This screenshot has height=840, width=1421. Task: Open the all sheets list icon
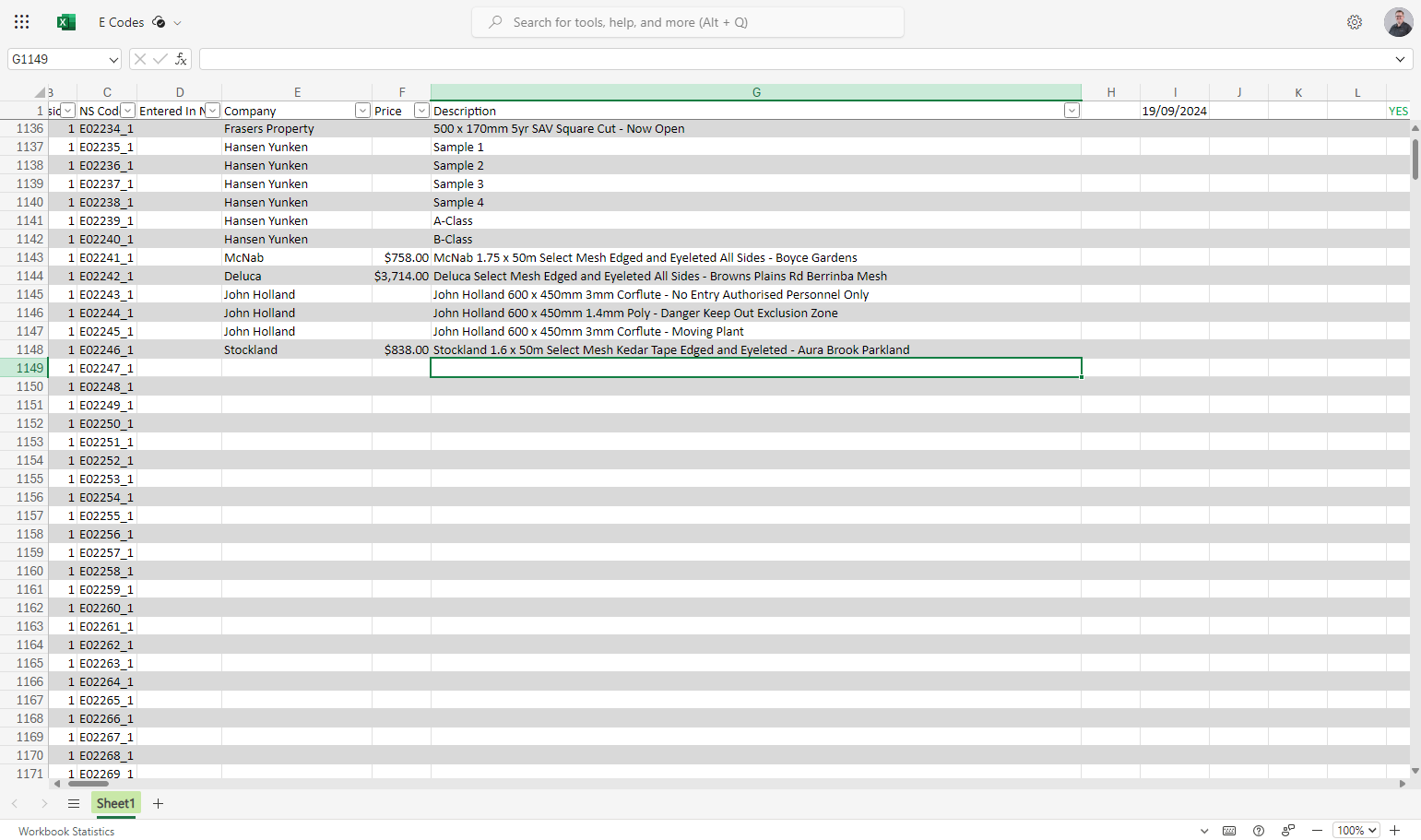point(74,804)
